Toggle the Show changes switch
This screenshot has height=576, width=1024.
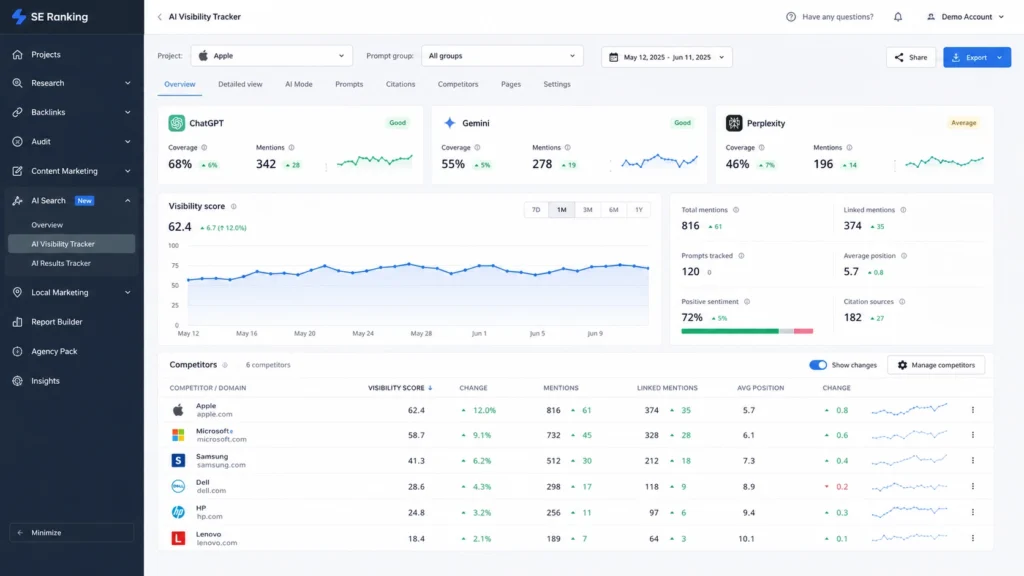[818, 365]
